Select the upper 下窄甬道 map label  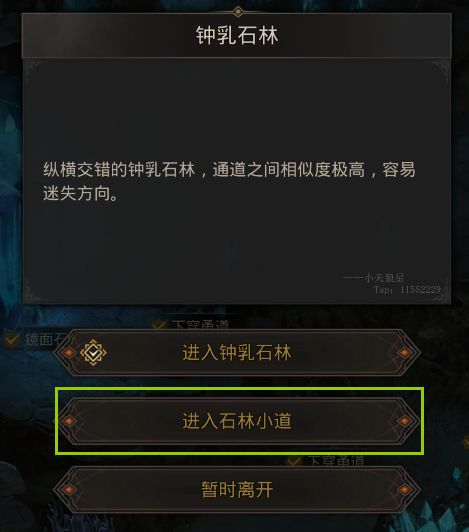[200, 325]
